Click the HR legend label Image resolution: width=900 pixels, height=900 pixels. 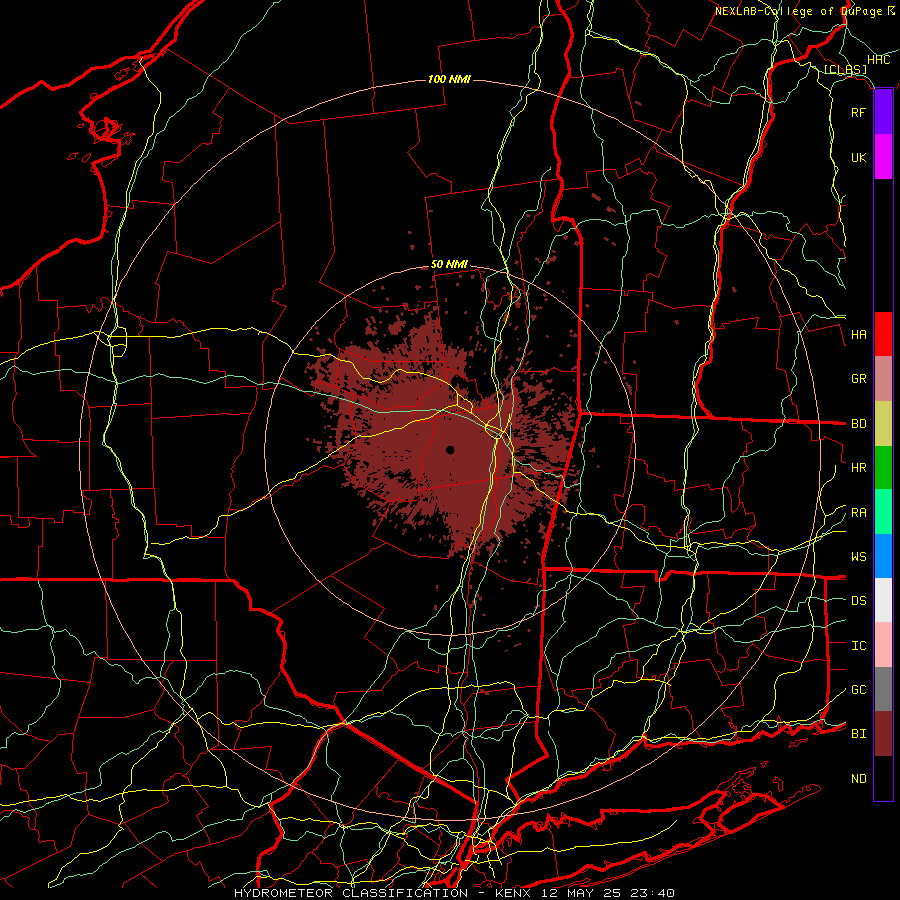(x=858, y=468)
